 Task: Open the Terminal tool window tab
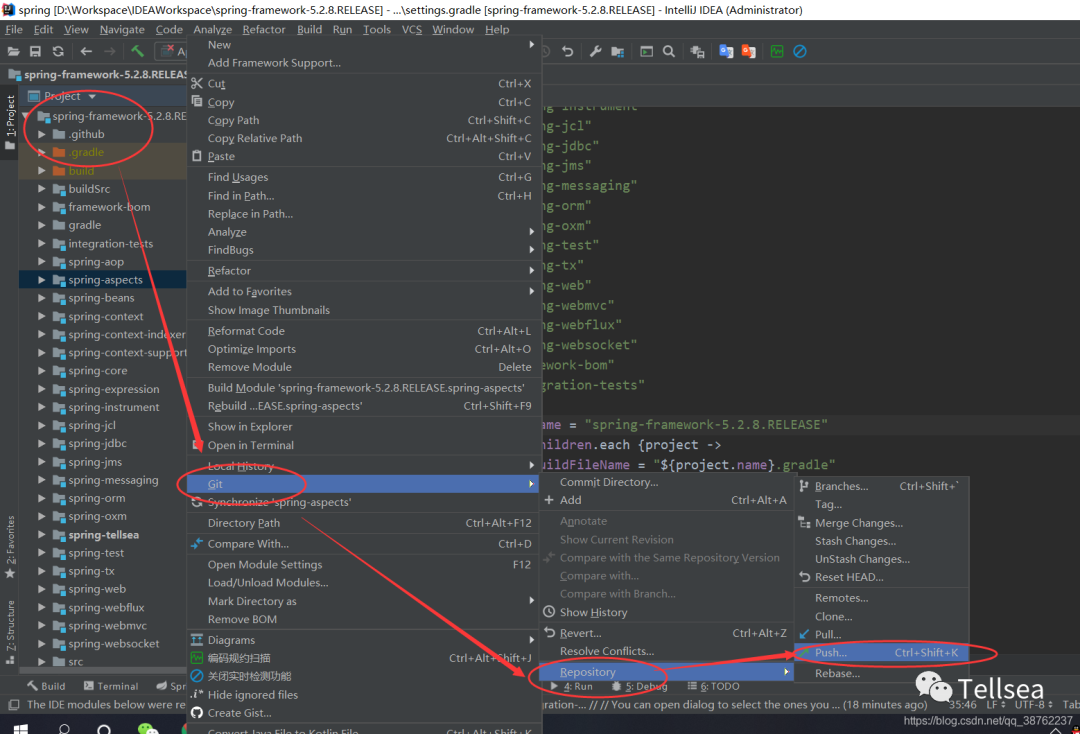(x=111, y=686)
